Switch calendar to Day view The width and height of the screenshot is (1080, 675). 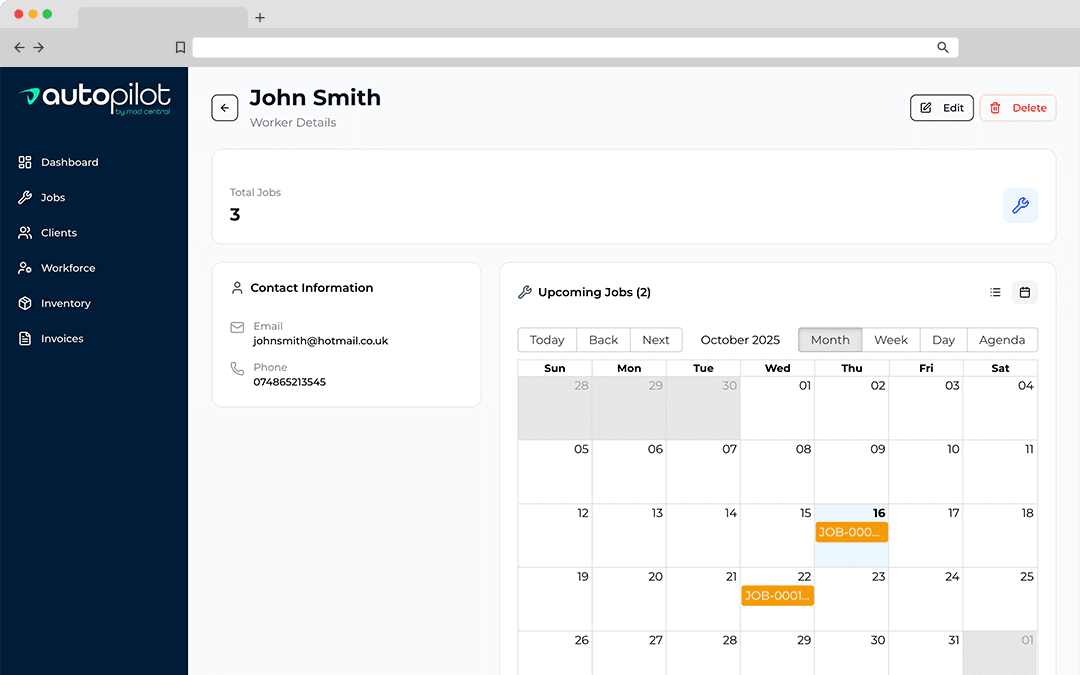click(942, 340)
